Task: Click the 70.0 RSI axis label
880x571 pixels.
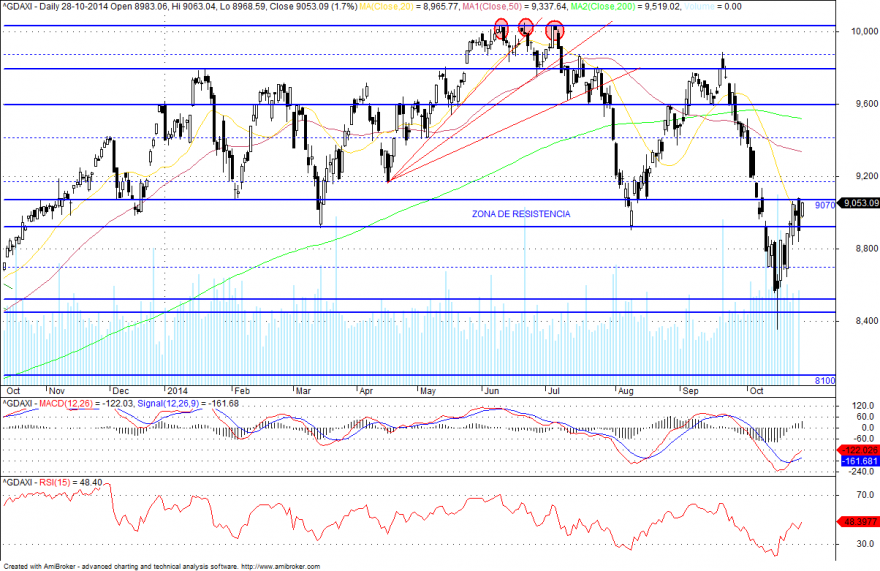Action: point(865,495)
